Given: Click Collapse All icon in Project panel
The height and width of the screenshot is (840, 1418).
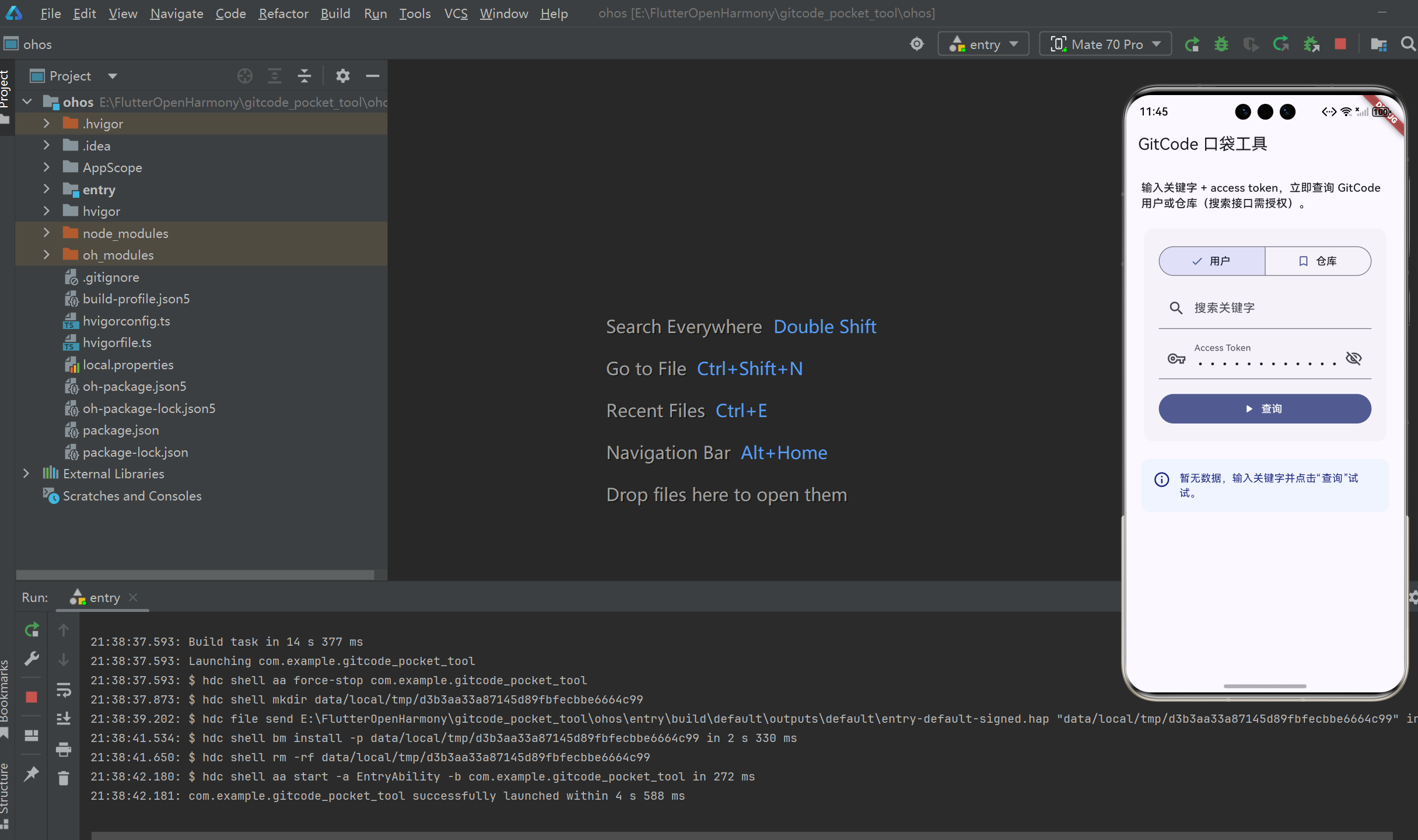Looking at the screenshot, I should coord(304,76).
